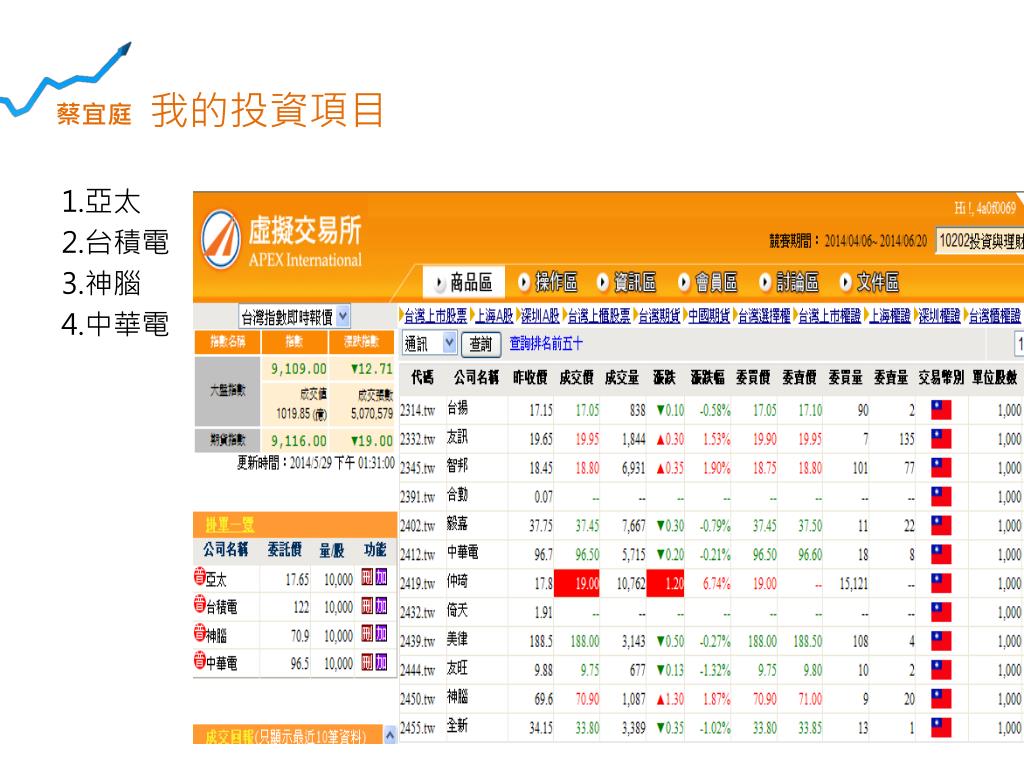Click the Taiwan flag in 台揚 row
The width and height of the screenshot is (1024, 768).
click(x=941, y=410)
